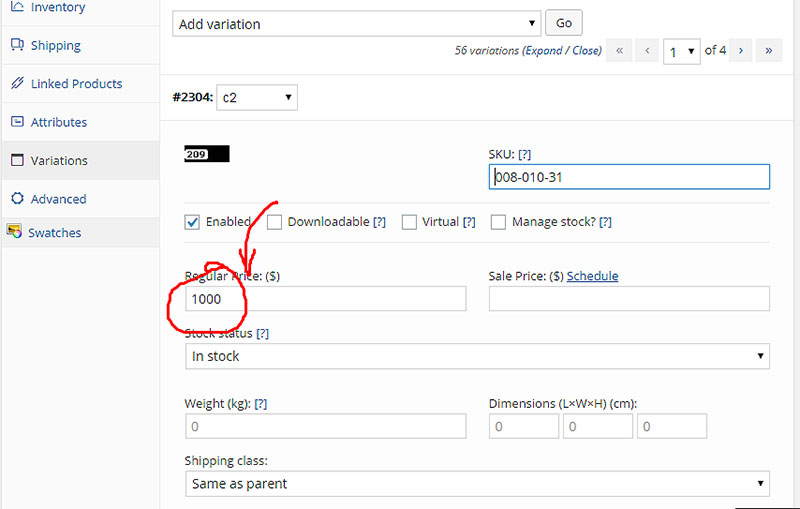Click the Go button
800x509 pixels.
pyautogui.click(x=563, y=23)
